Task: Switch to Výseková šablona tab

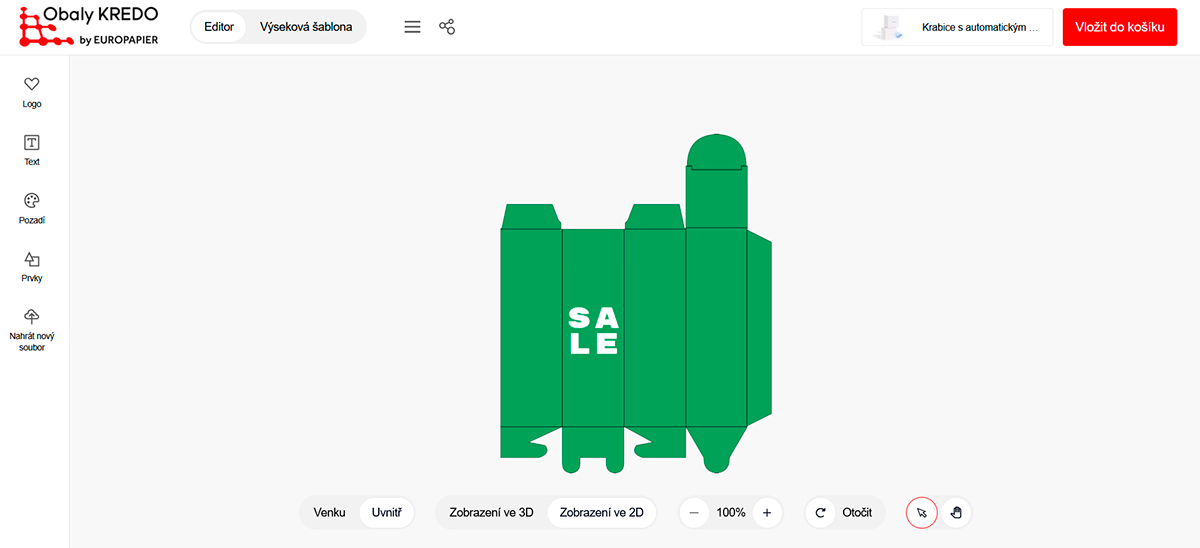Action: [306, 27]
